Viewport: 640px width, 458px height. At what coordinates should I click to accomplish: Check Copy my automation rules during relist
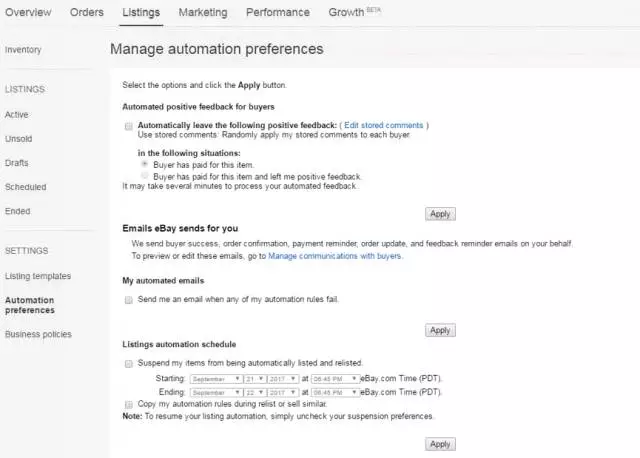point(129,405)
